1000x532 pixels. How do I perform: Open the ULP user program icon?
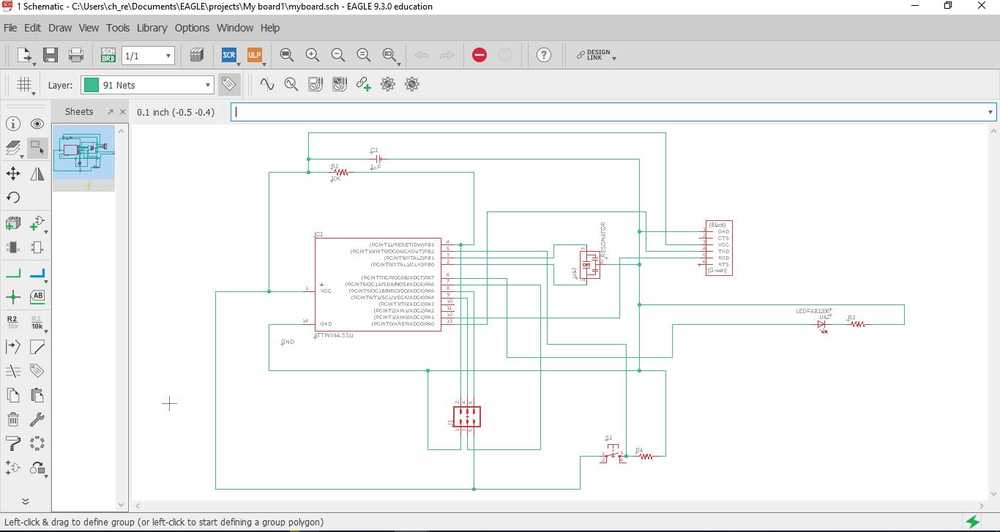254,55
